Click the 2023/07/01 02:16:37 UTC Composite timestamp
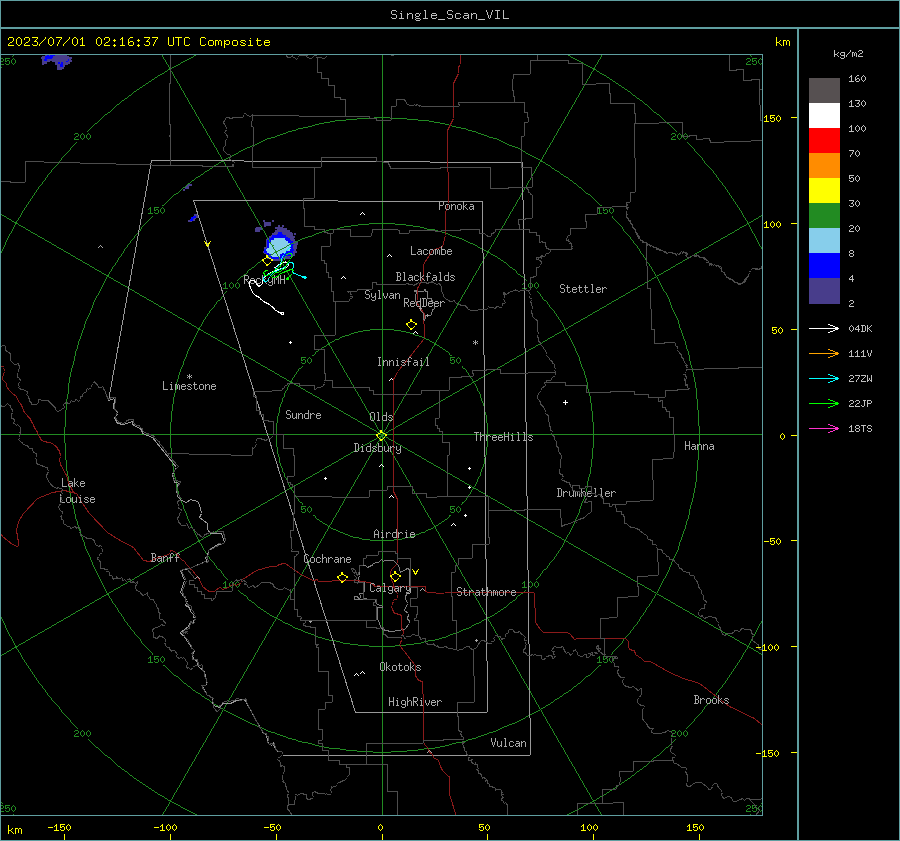Image resolution: width=900 pixels, height=841 pixels. (138, 42)
